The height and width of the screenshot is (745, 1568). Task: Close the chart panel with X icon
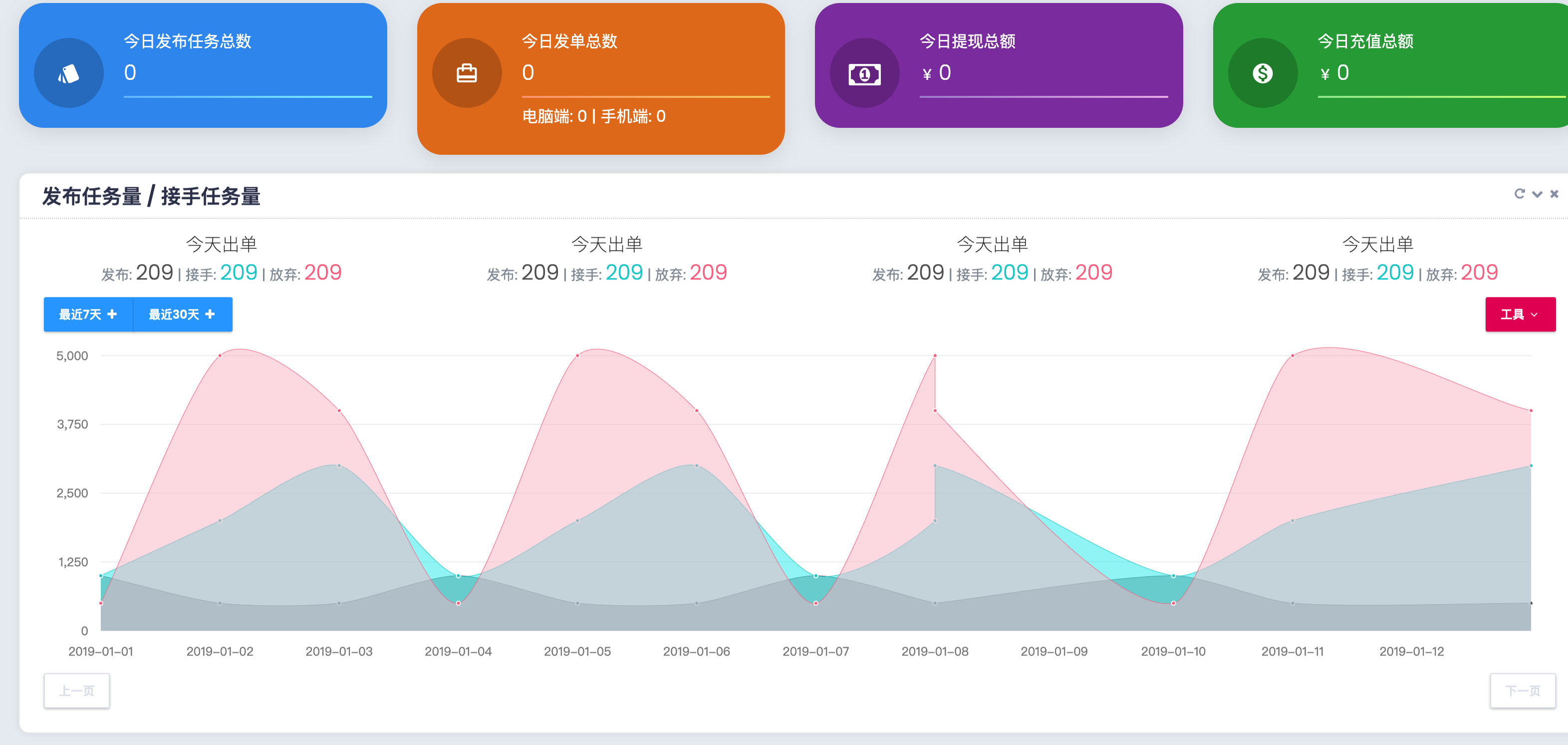point(1554,194)
